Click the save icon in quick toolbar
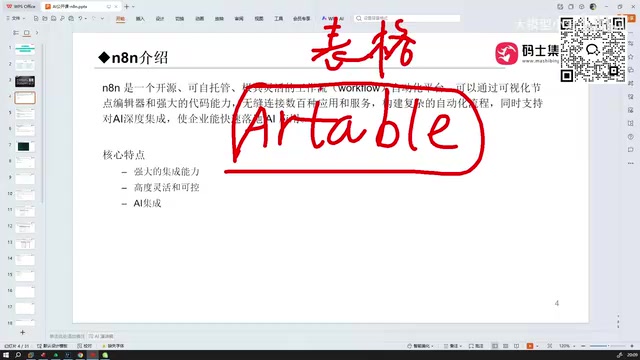 (53, 18)
